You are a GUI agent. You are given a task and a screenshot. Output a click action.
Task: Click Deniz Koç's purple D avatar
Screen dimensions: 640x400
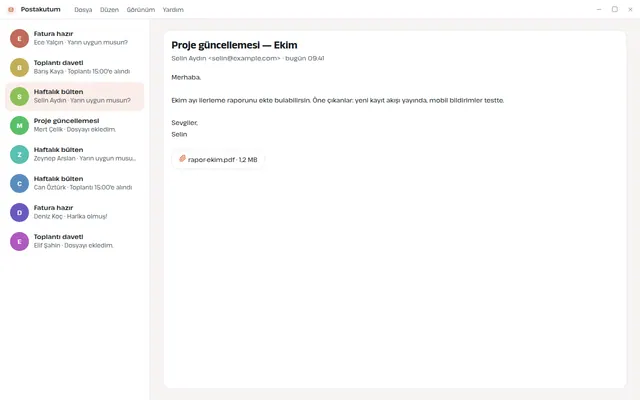[19, 212]
